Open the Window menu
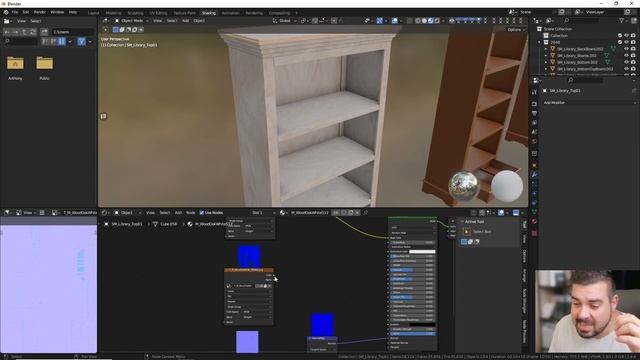The image size is (640, 360). [57, 12]
